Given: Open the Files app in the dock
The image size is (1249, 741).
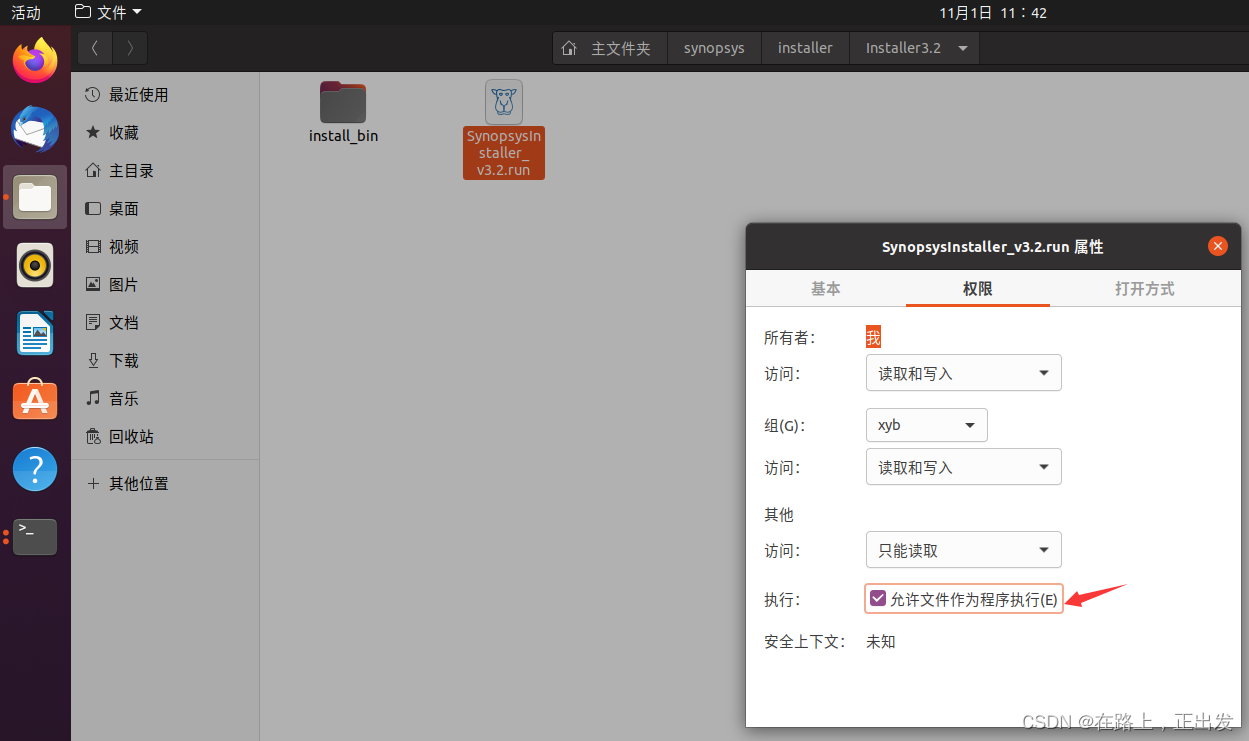Looking at the screenshot, I should [x=35, y=197].
